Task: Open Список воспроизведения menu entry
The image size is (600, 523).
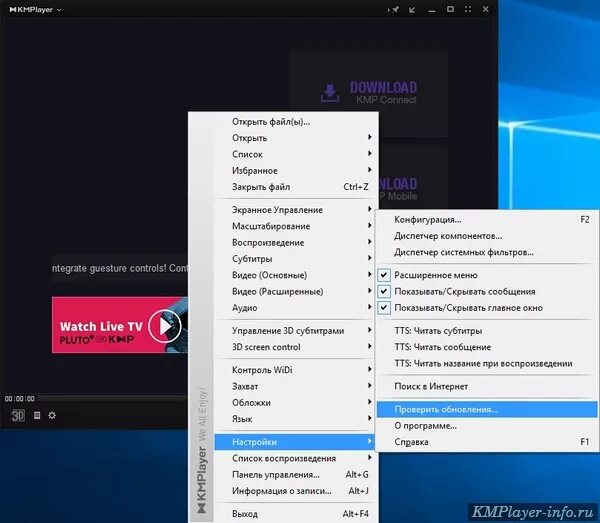Action: pos(296,458)
